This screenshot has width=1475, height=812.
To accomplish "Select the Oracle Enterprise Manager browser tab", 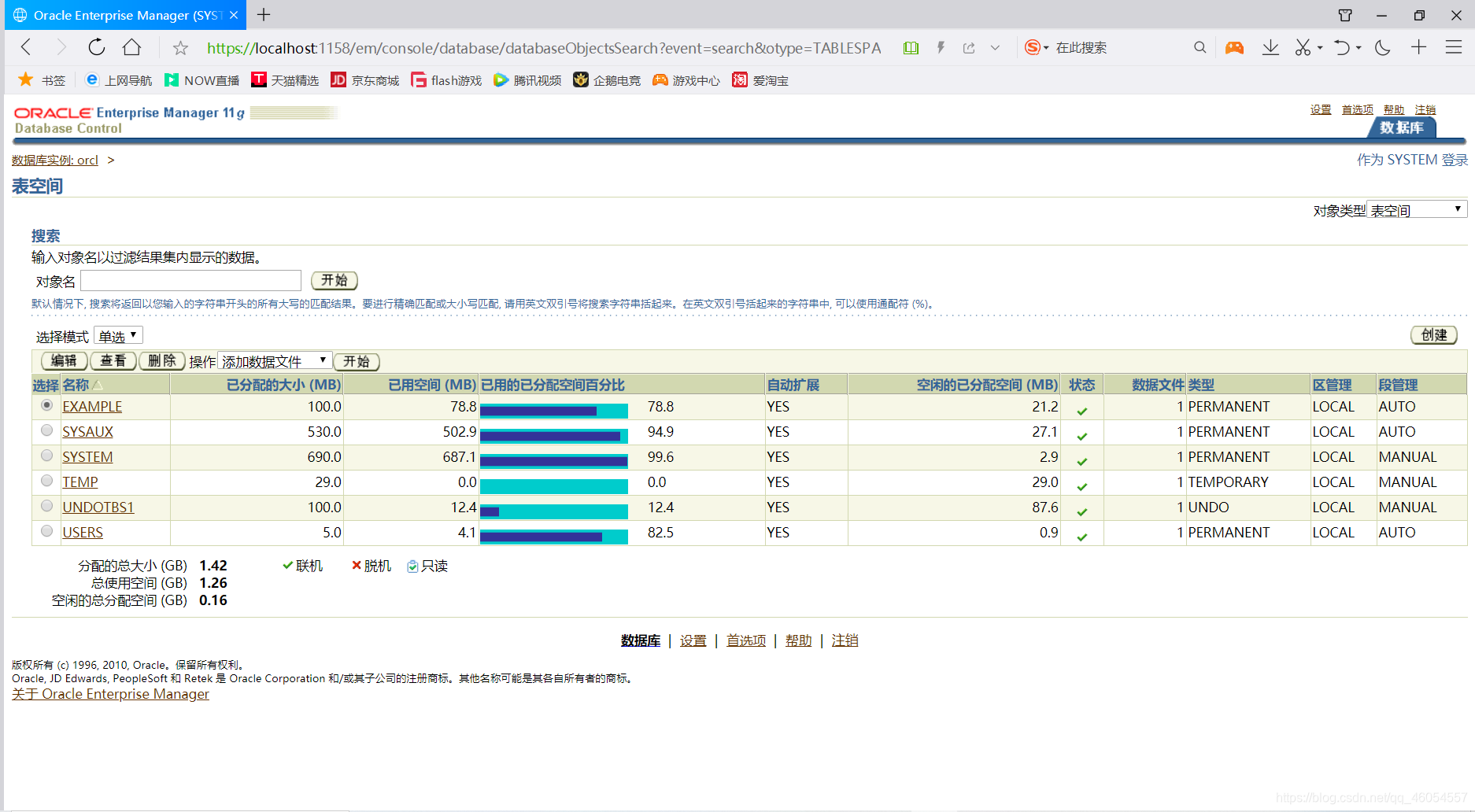I will coord(126,15).
